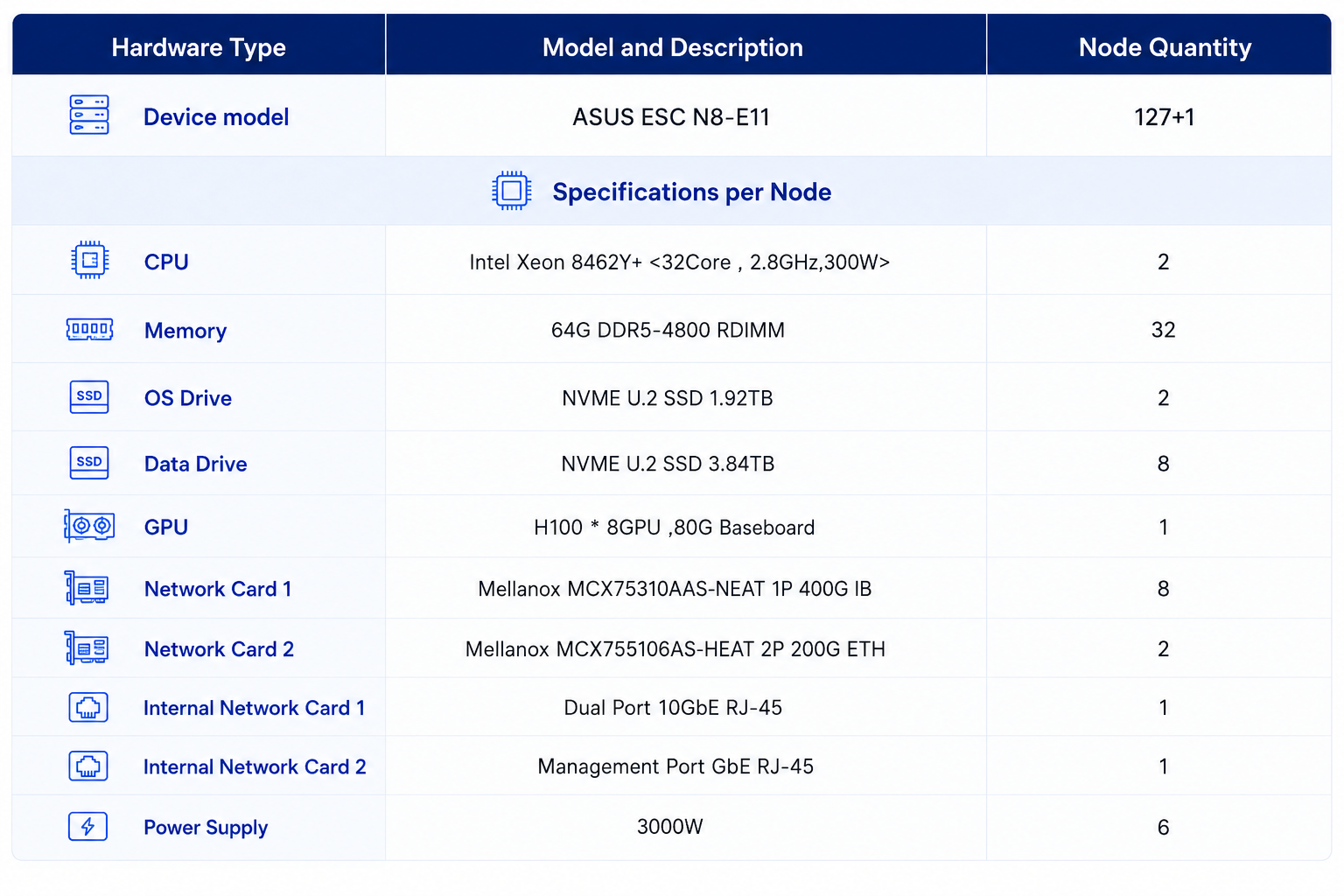Click the server icon beside Device model
Viewport: 1344px width, 896px height.
(89, 115)
